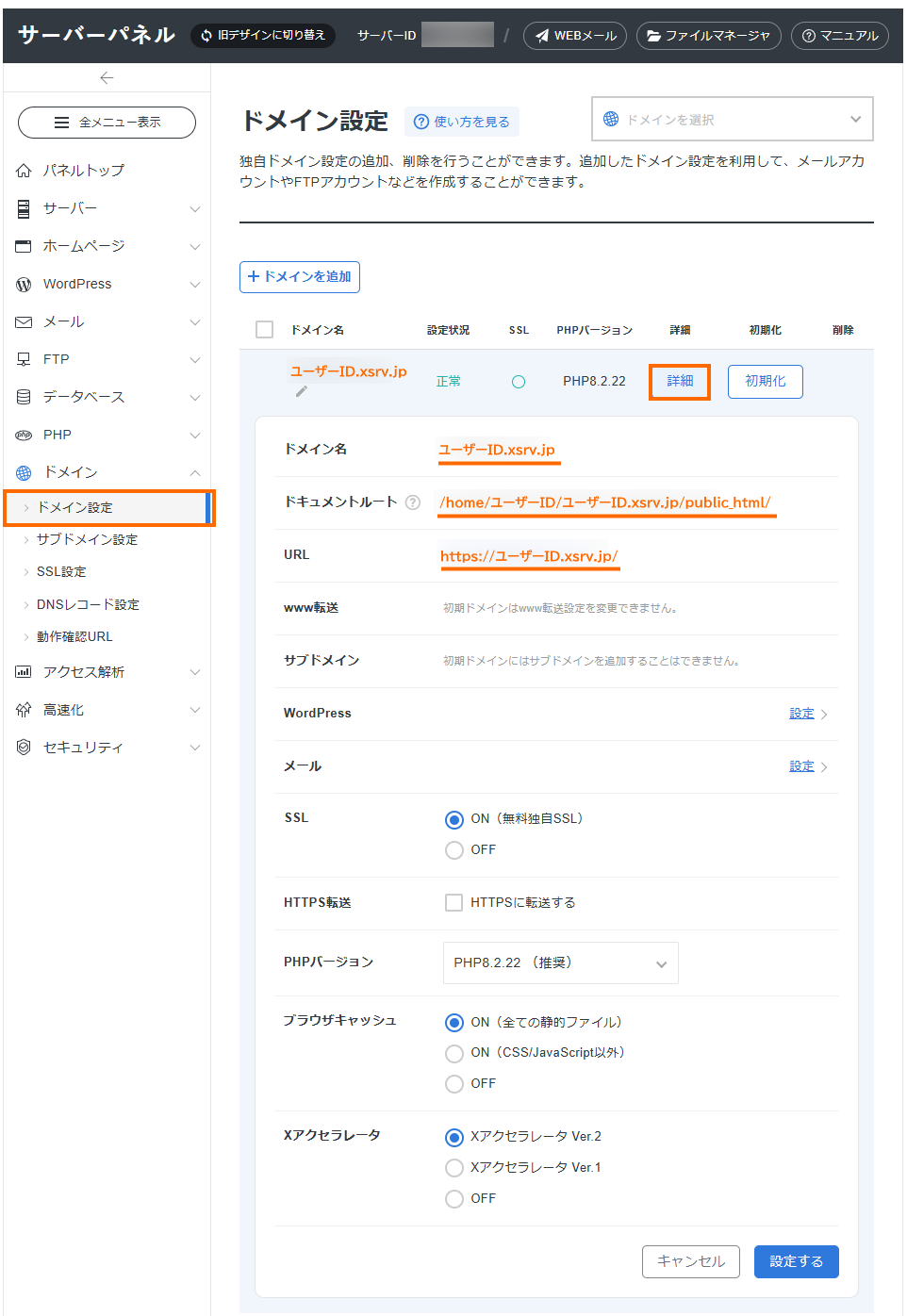Click the window icon beside ホームページ
This screenshot has width=907, height=1316.
[x=24, y=246]
